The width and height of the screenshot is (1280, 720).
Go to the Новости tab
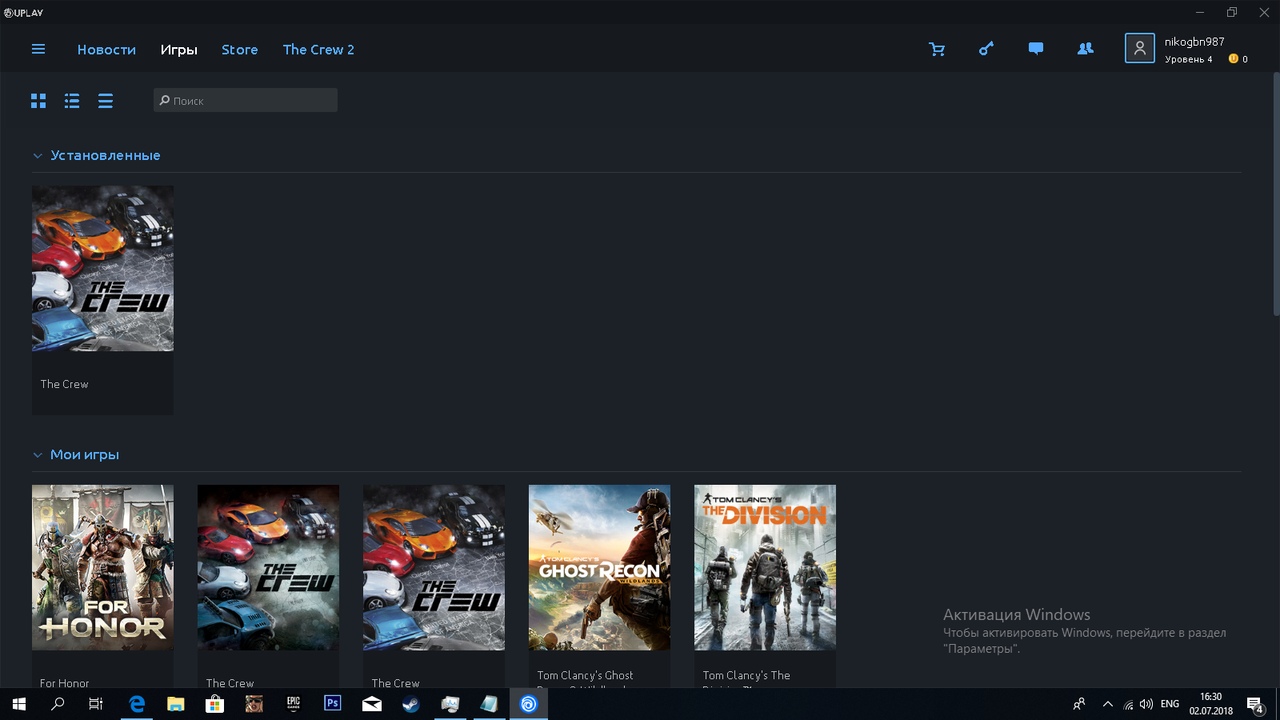pos(106,49)
